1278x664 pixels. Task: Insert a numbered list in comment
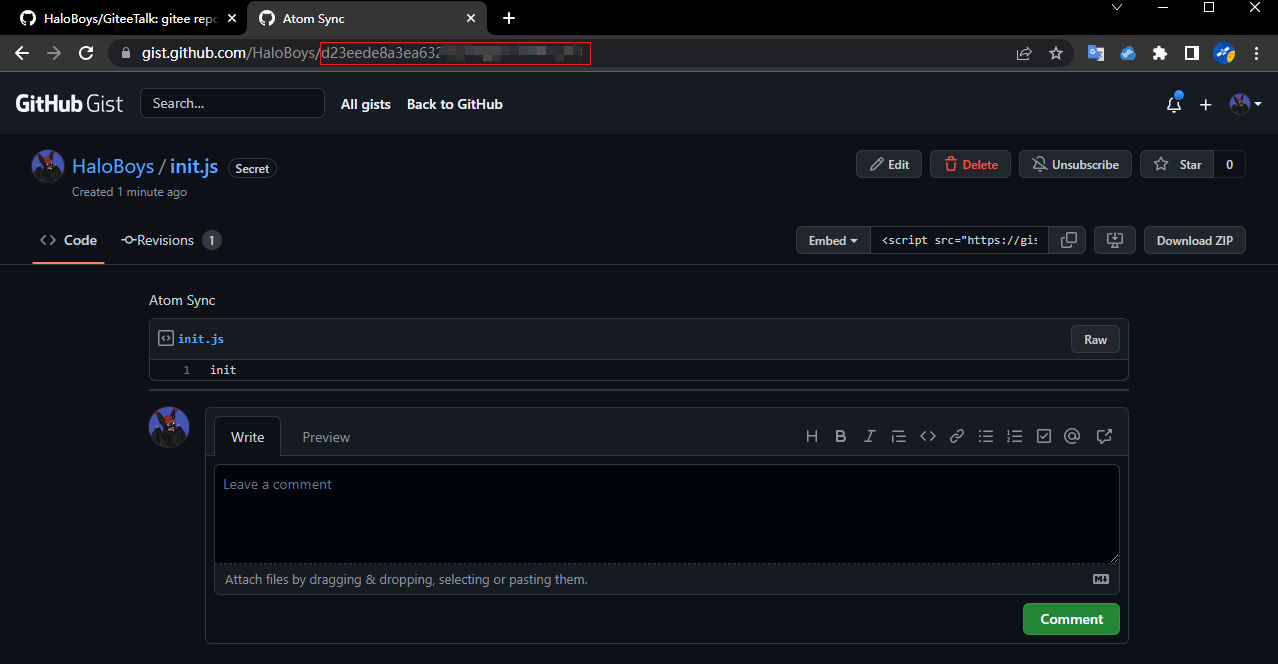[1015, 436]
